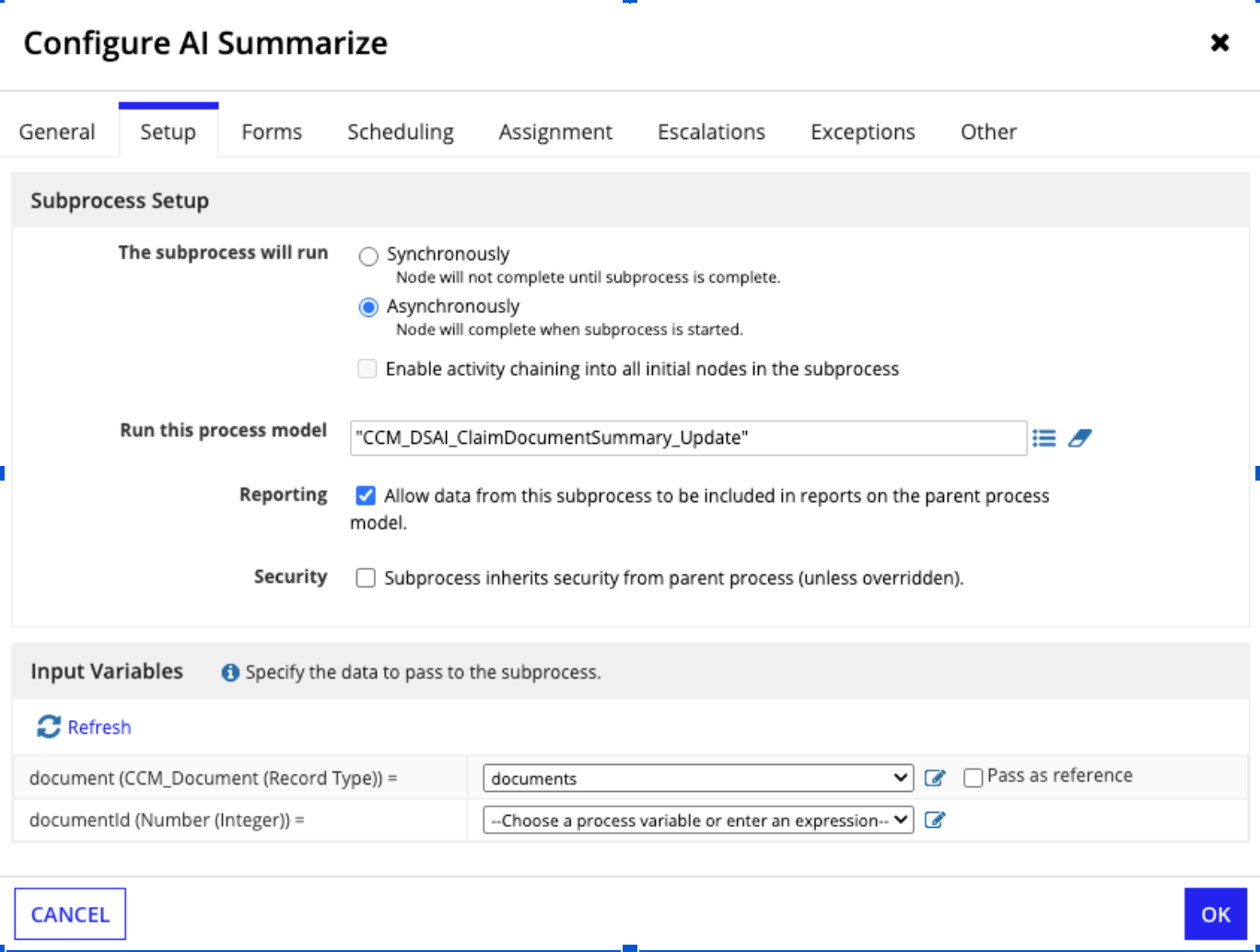Select Asynchronously radio option
This screenshot has width=1260, height=952.
(368, 308)
